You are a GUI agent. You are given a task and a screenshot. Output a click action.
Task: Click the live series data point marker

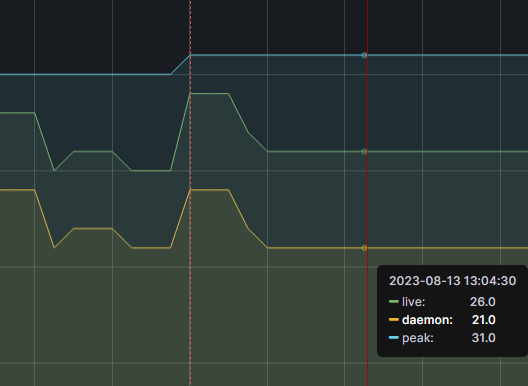coord(364,152)
